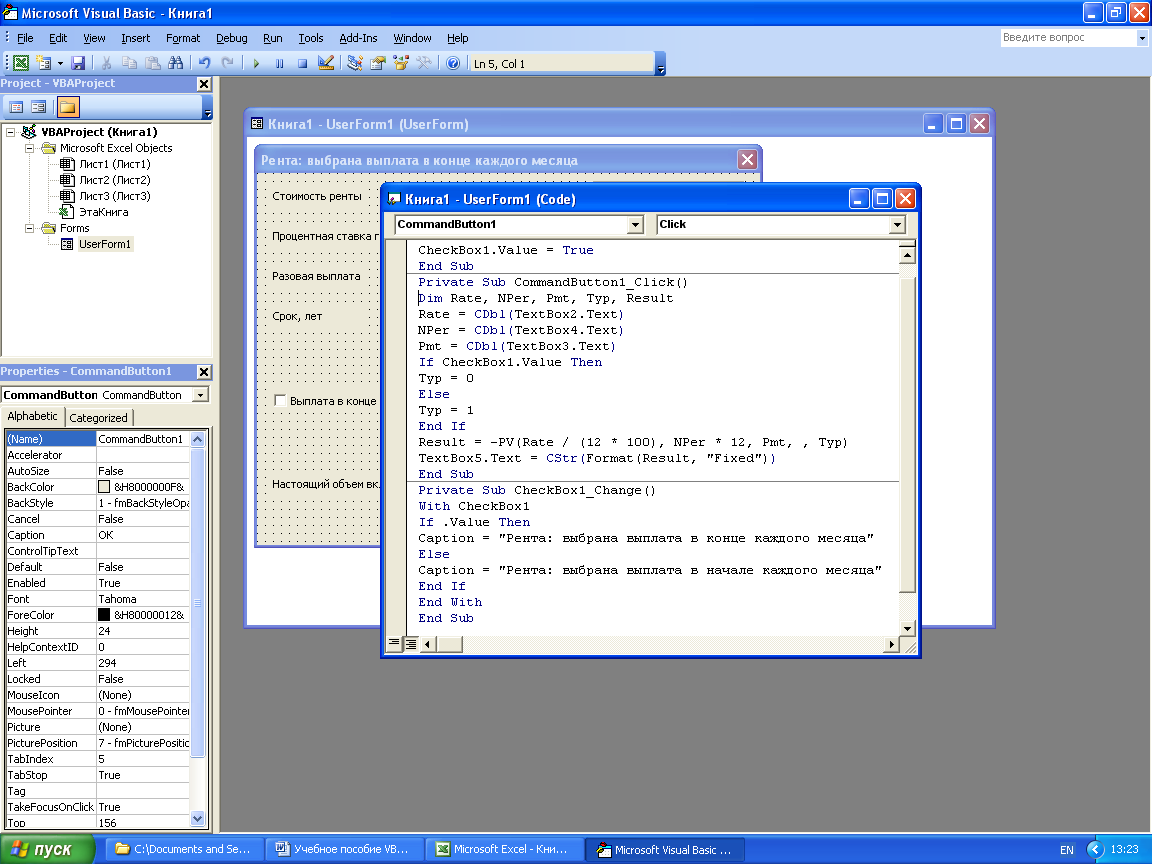Save the workbook with the floppy icon
The height and width of the screenshot is (864, 1152).
click(78, 63)
